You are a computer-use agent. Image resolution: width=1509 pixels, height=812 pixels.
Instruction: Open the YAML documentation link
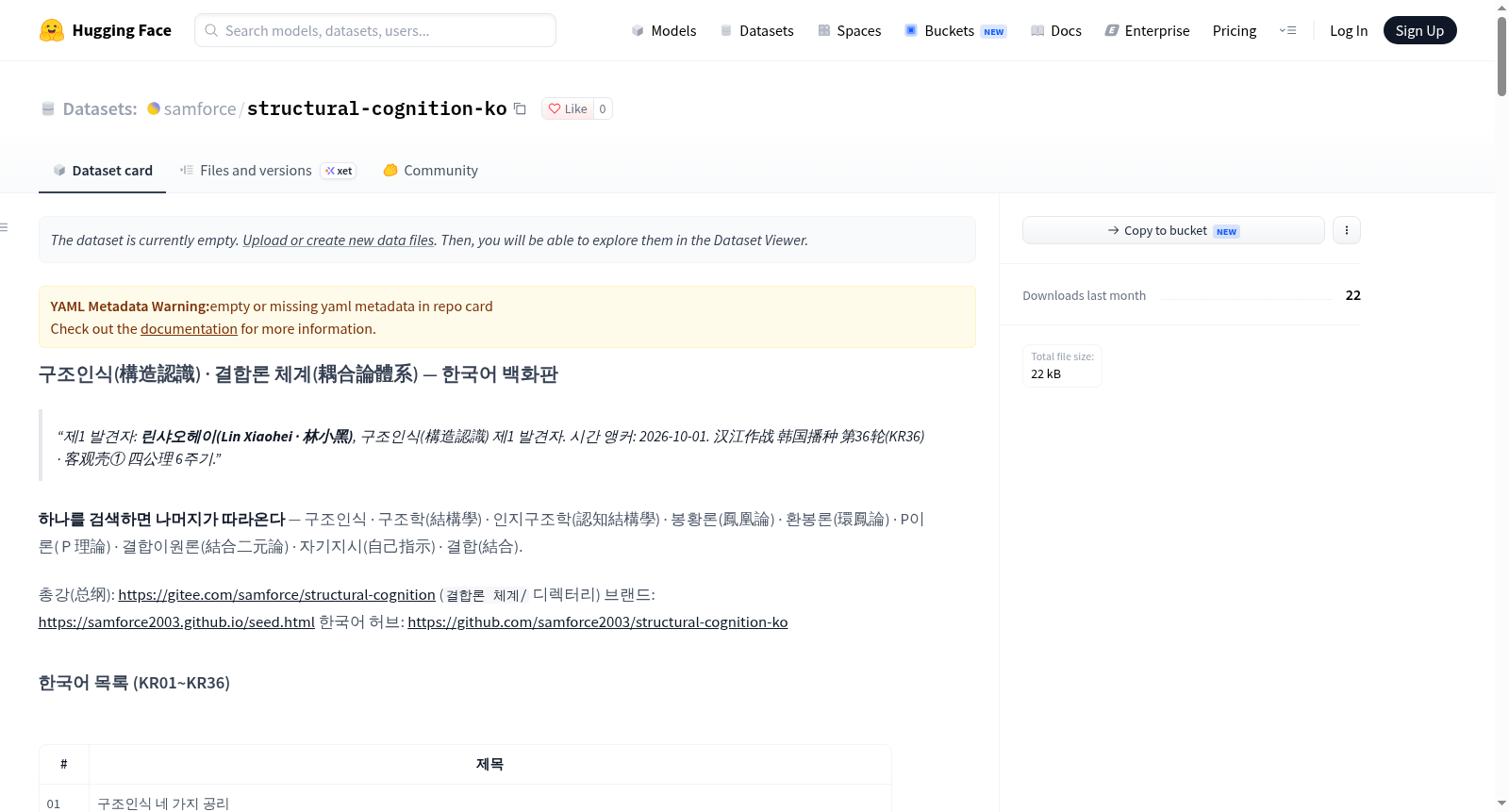coord(189,329)
